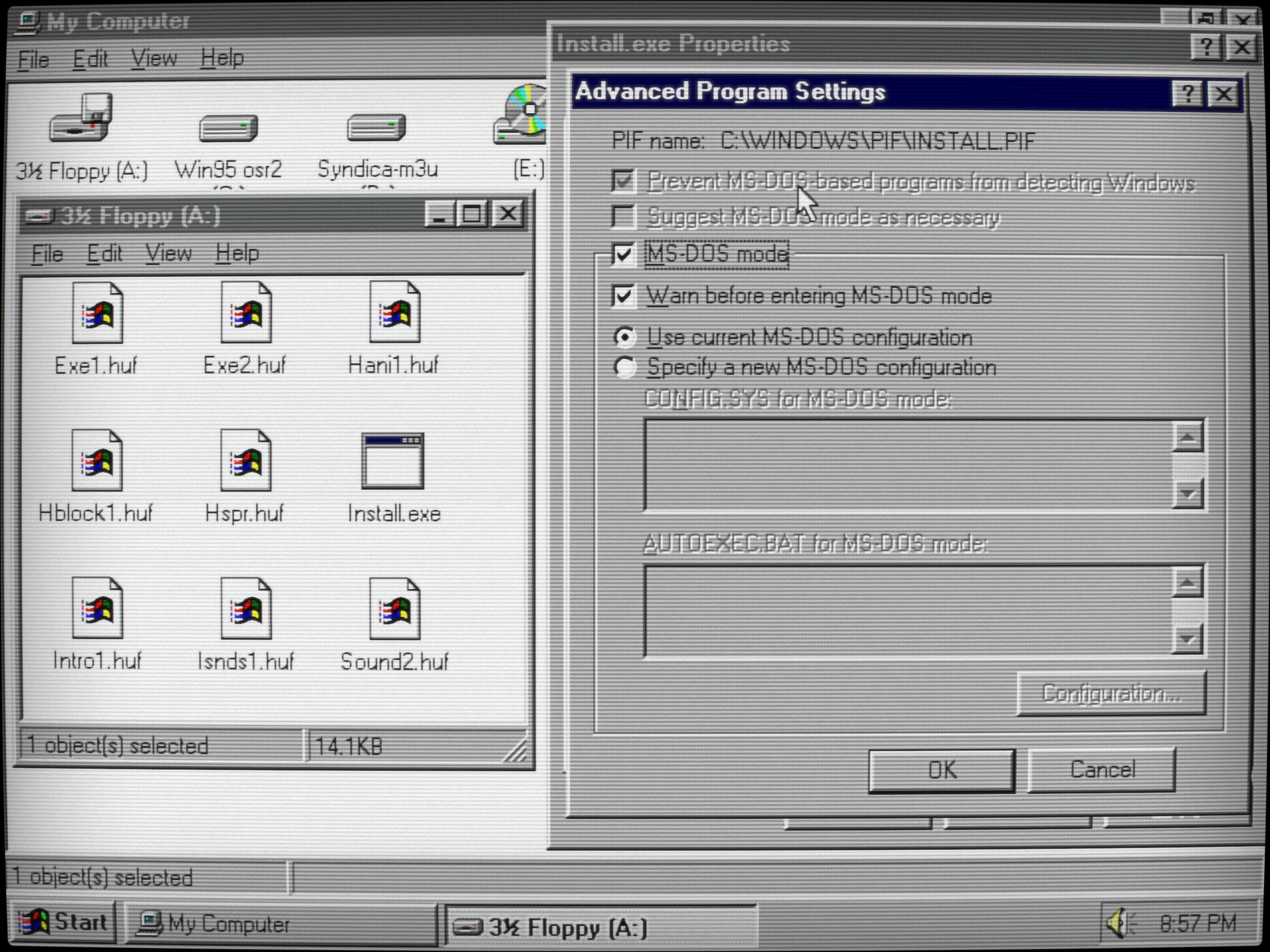Select Specify a new MS-DOS configuration
1270x952 pixels.
pyautogui.click(x=625, y=367)
